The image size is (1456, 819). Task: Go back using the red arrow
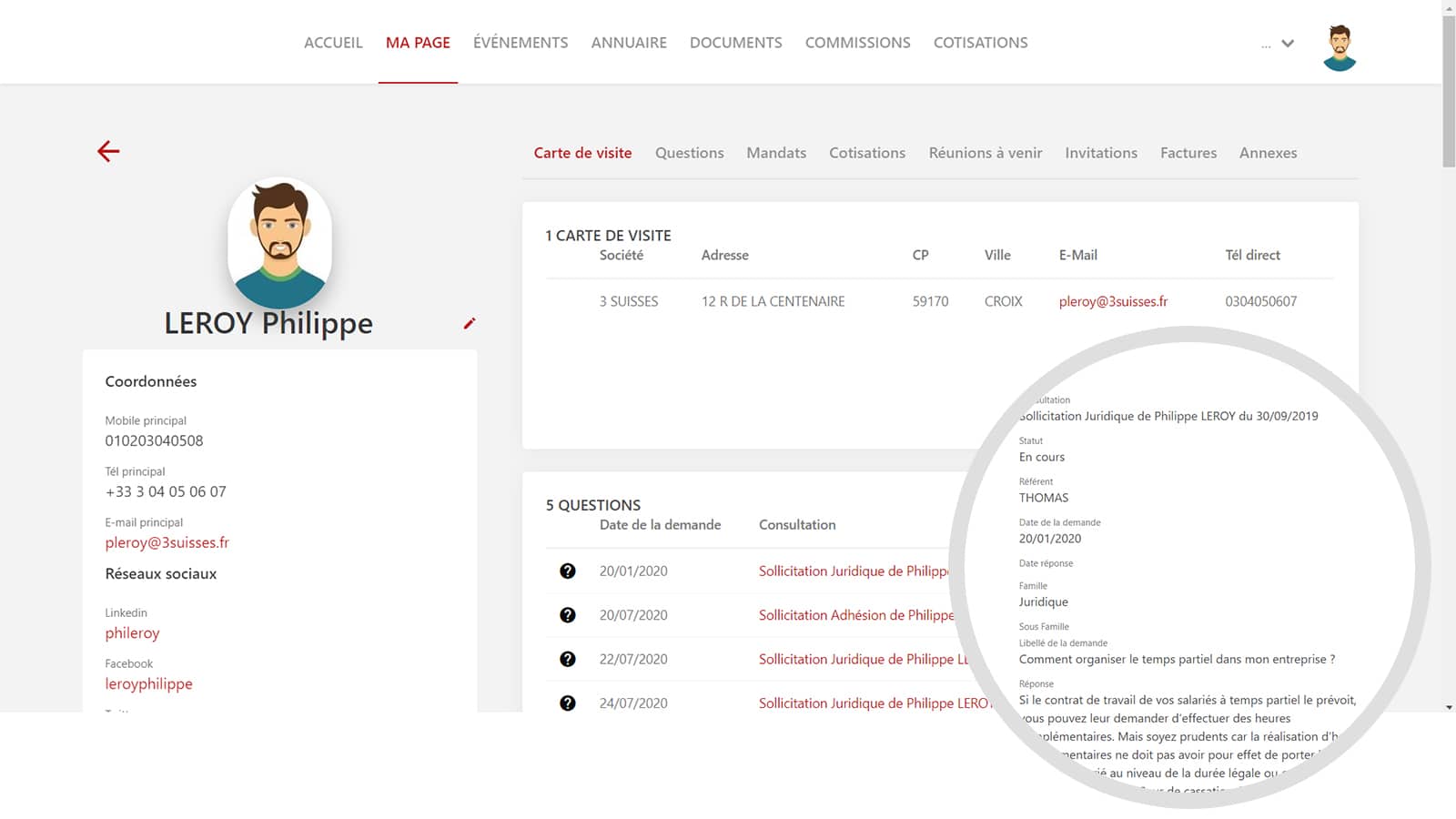(108, 151)
